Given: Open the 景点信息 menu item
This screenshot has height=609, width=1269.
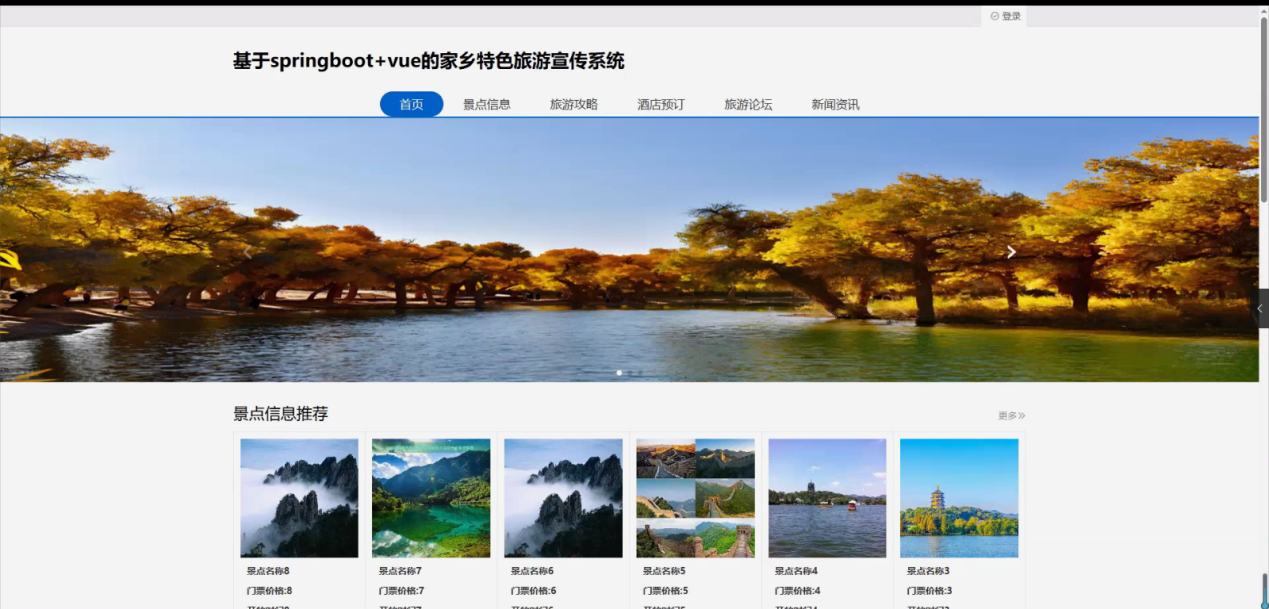Looking at the screenshot, I should pos(487,104).
